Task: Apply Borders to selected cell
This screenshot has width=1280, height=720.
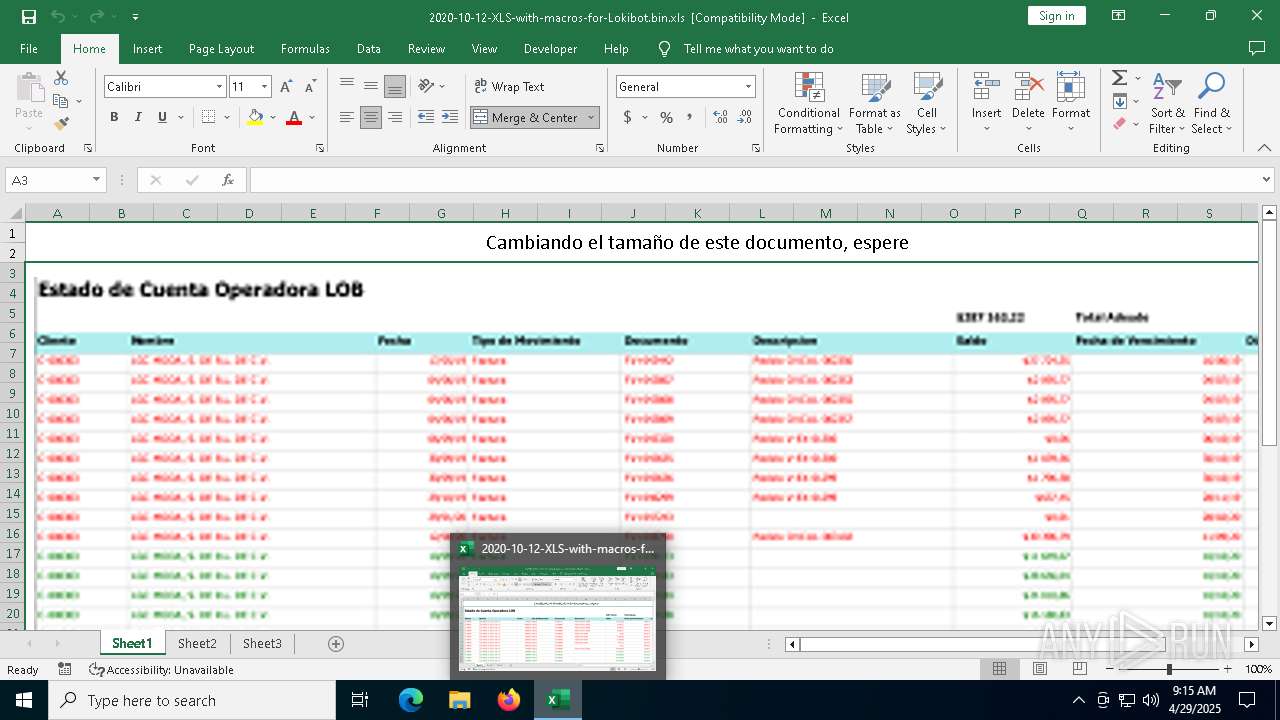Action: pos(208,117)
